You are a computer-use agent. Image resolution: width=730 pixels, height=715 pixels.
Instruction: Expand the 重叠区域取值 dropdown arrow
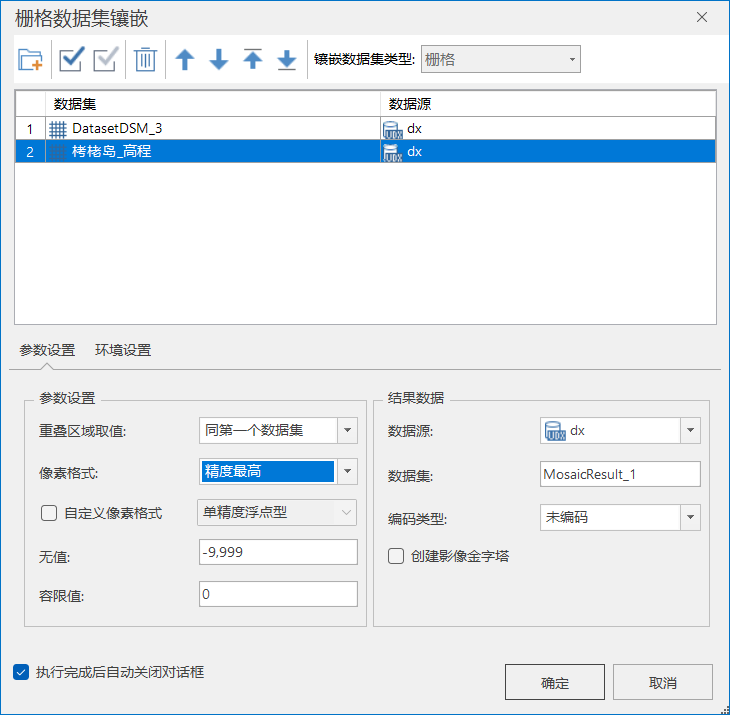pos(347,430)
